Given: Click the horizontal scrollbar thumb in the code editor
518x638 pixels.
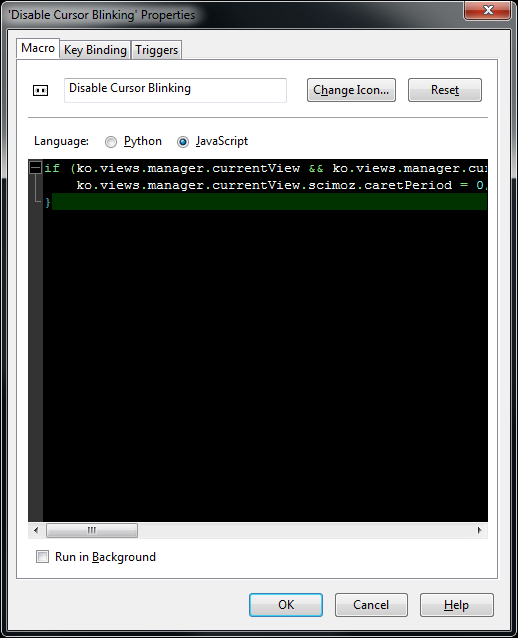Looking at the screenshot, I should coord(92,530).
